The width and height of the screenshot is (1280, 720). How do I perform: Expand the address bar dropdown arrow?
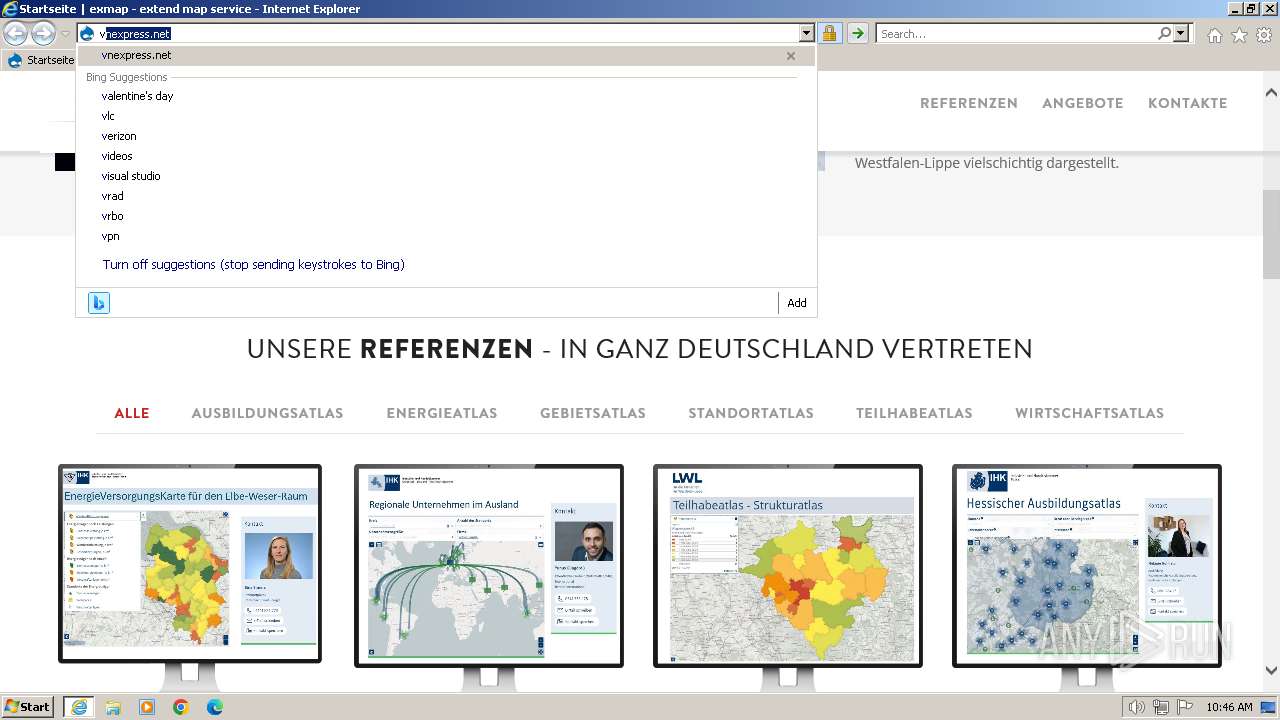coord(806,33)
